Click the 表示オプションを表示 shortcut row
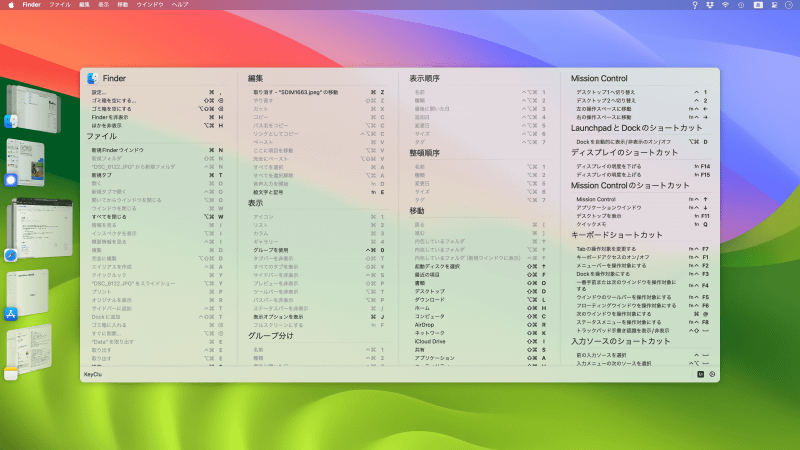 click(319, 317)
